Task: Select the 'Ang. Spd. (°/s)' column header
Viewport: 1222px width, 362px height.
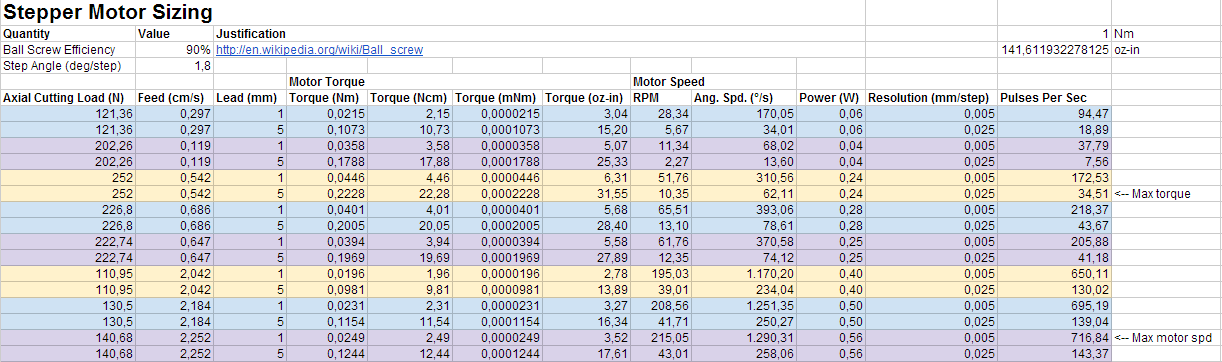Action: tap(743, 97)
